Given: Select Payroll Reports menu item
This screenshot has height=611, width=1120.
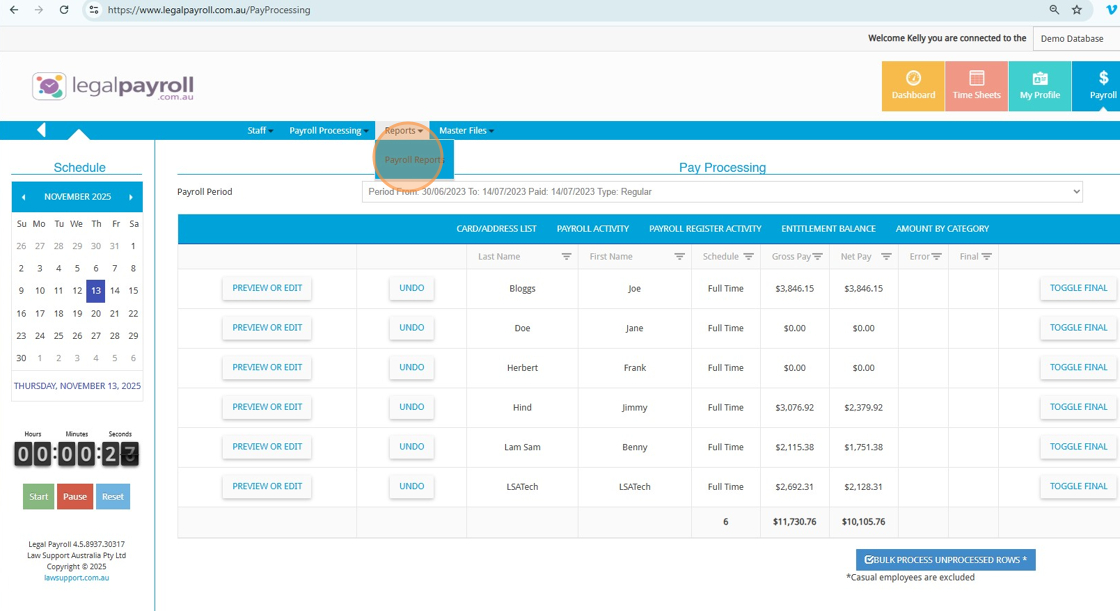Looking at the screenshot, I should click(x=413, y=160).
